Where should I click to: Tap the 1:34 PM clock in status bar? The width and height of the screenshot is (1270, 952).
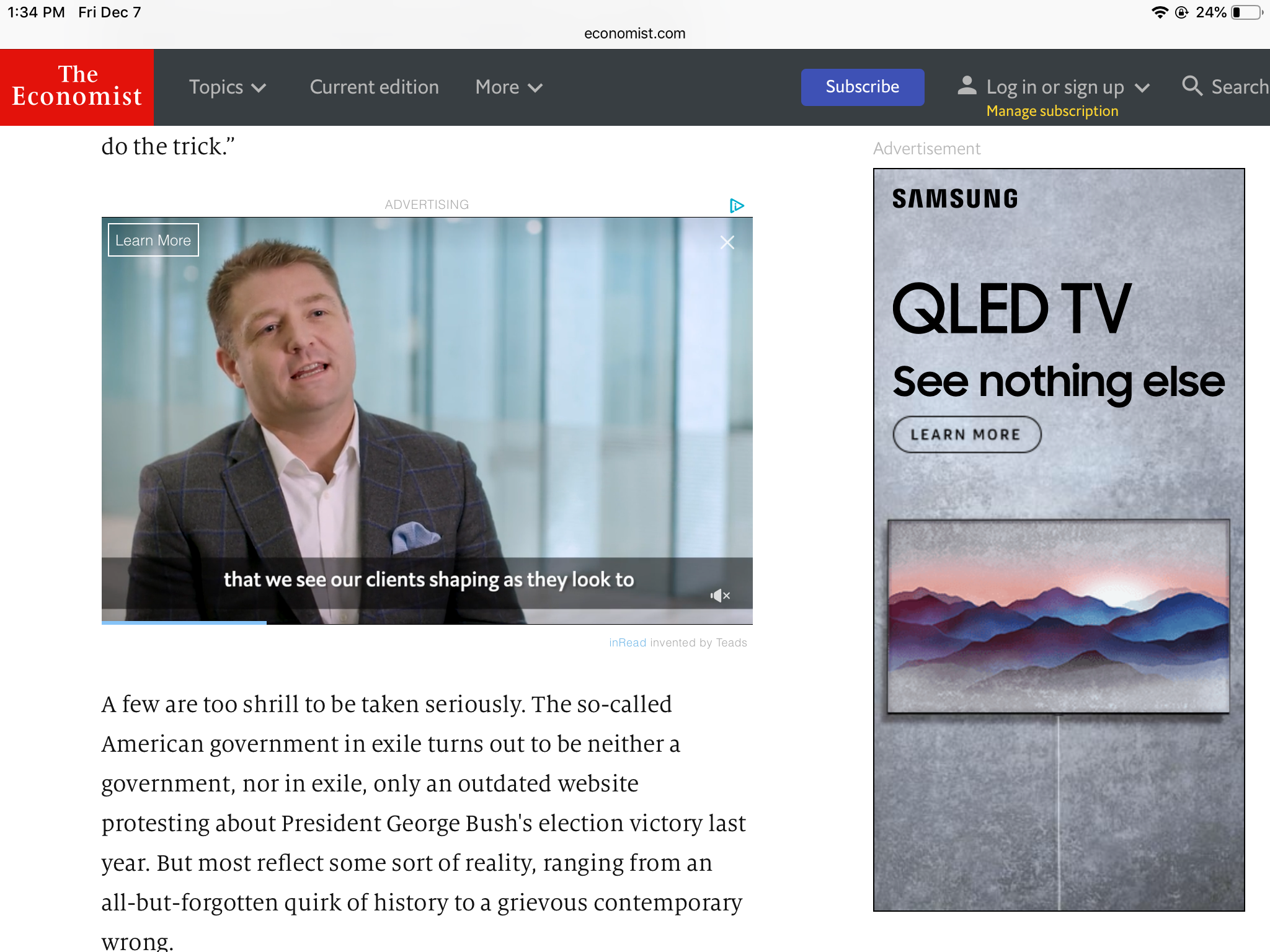tap(36, 12)
